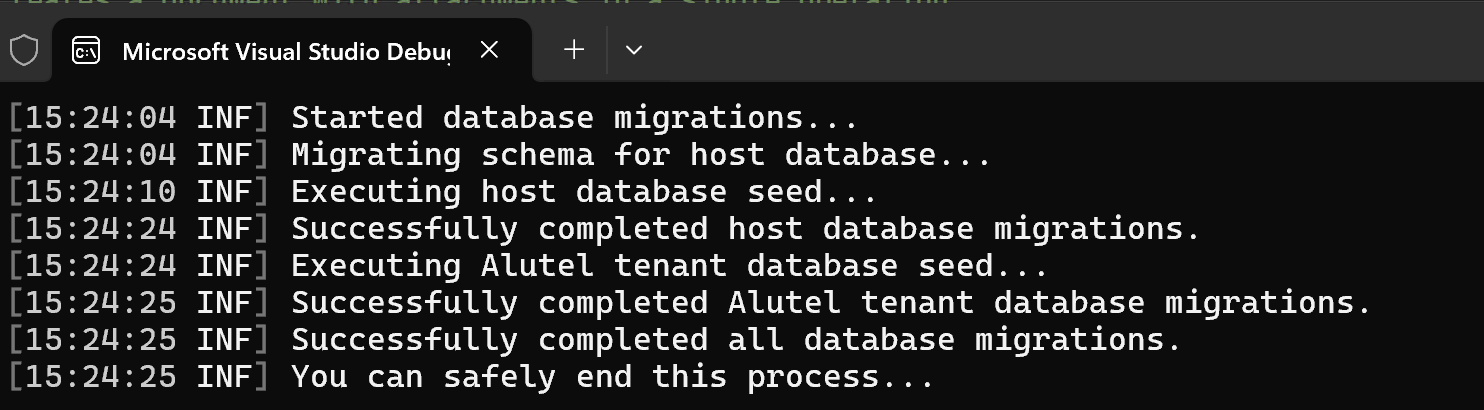Click the "Executing host database seed..." log line

click(584, 192)
